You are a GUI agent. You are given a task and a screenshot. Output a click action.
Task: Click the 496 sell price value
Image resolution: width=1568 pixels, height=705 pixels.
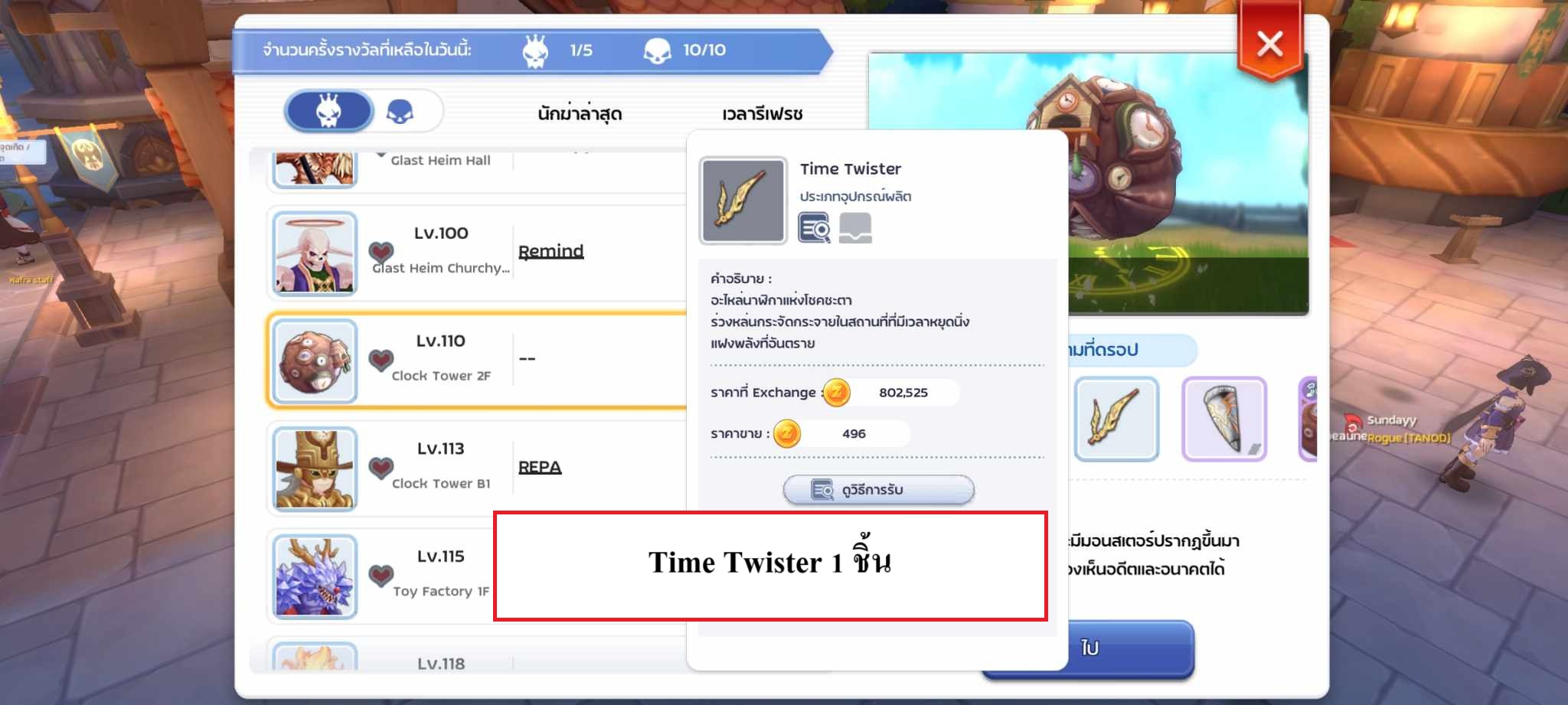coord(854,434)
